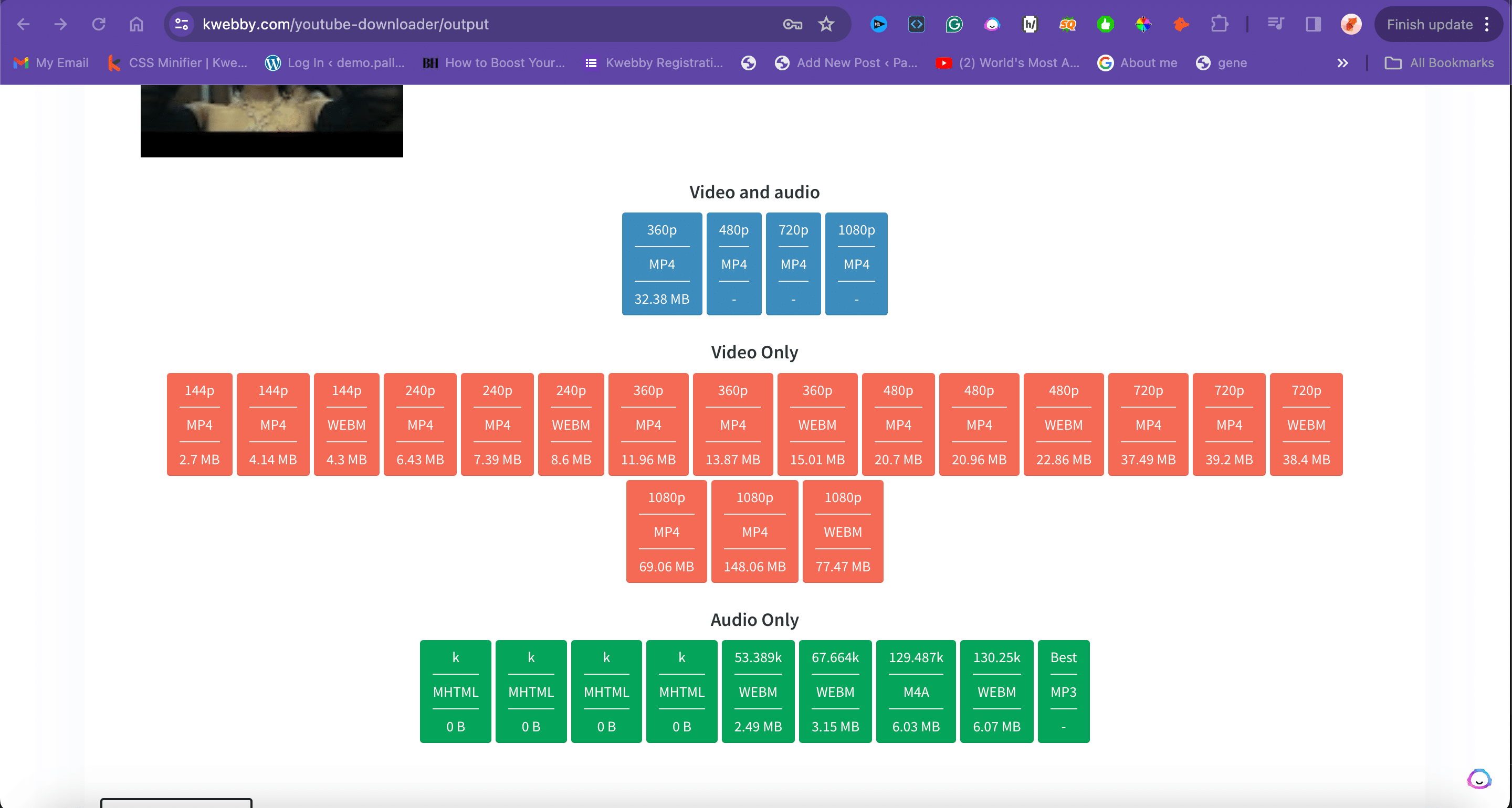1512x808 pixels.
Task: Select the 360p MP4 32.38 MB video option
Action: 661,264
